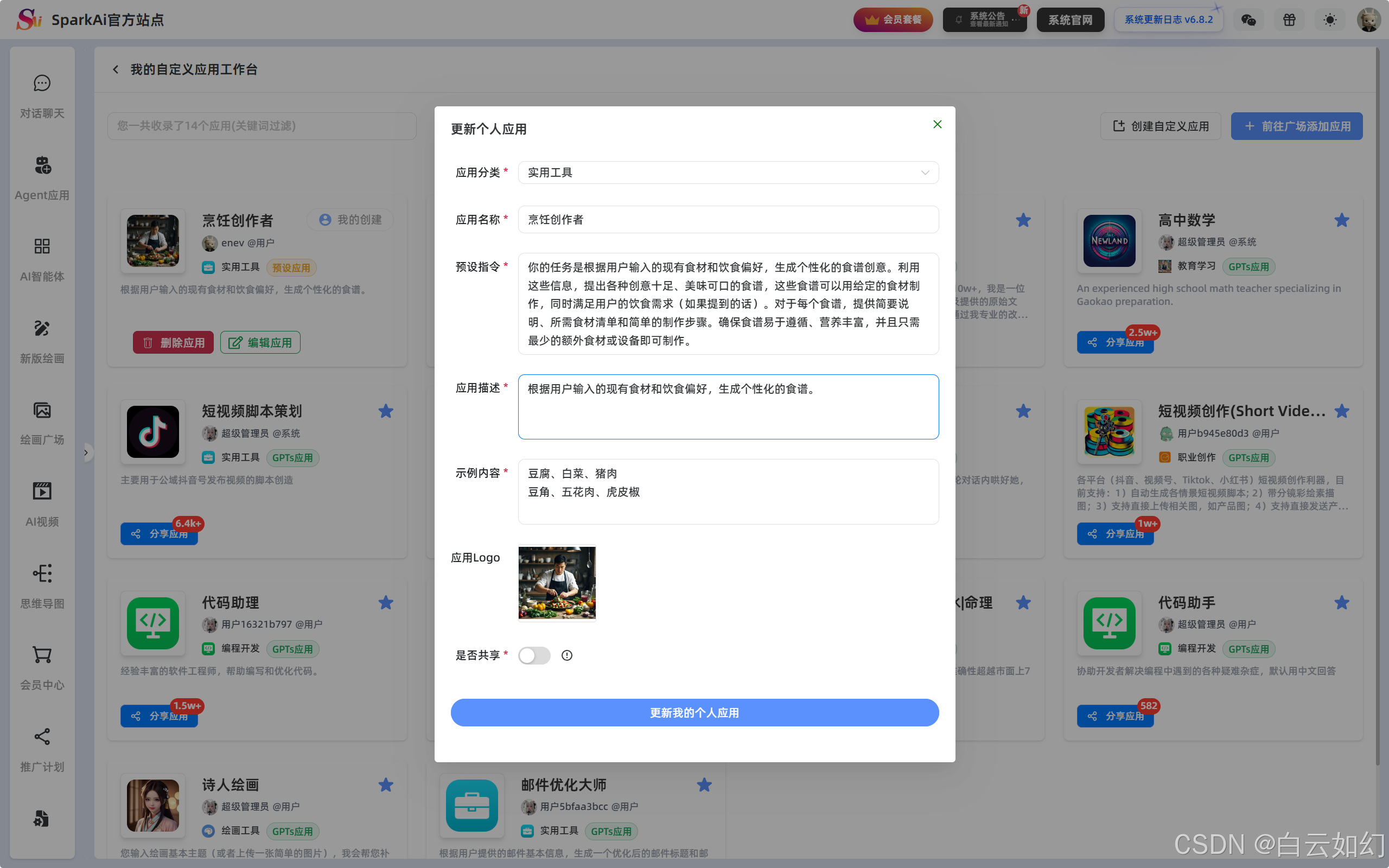The width and height of the screenshot is (1389, 868).
Task: Click into the 应用名称 input field
Action: pyautogui.click(x=728, y=220)
